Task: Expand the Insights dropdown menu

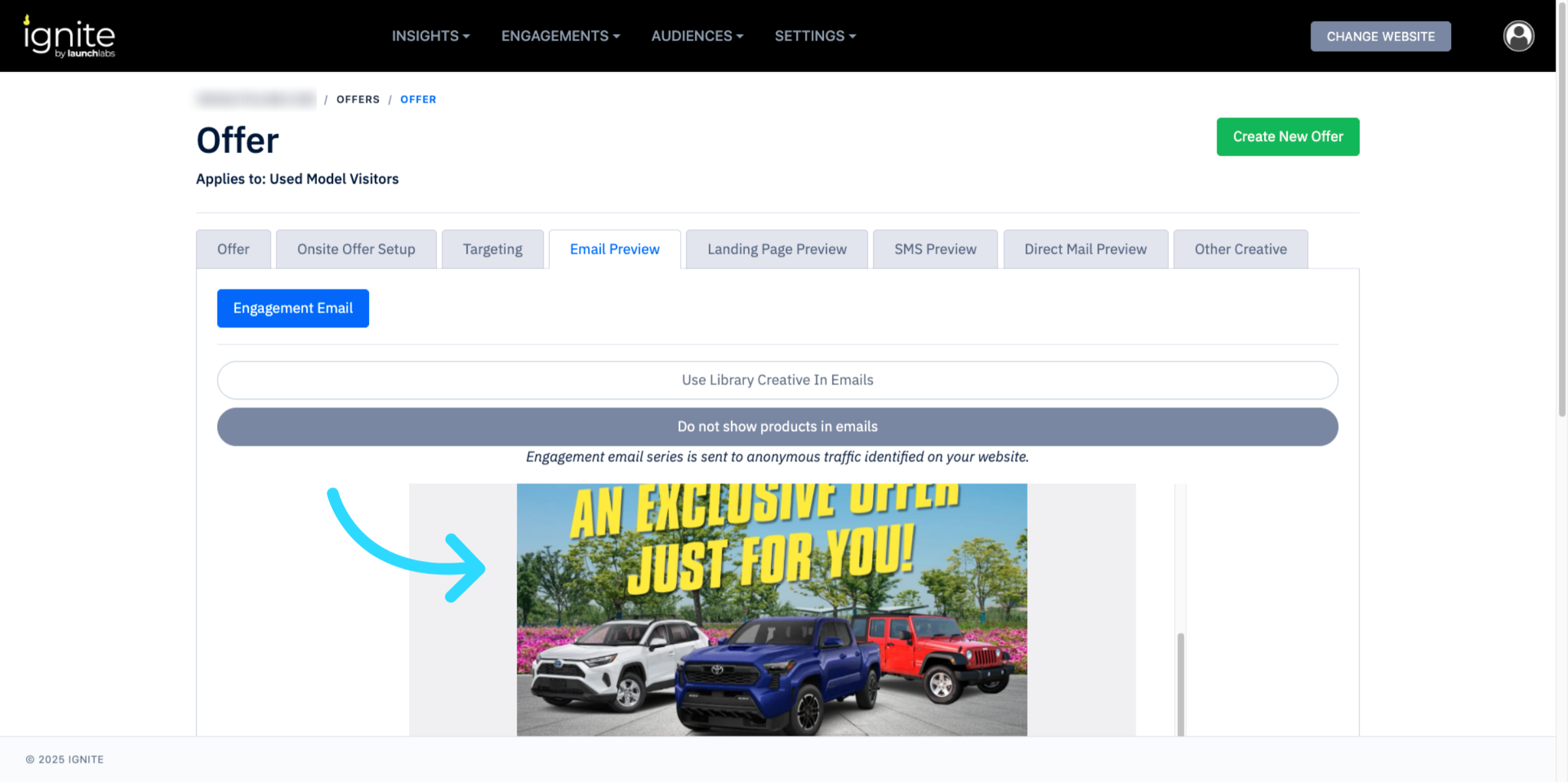Action: 430,36
